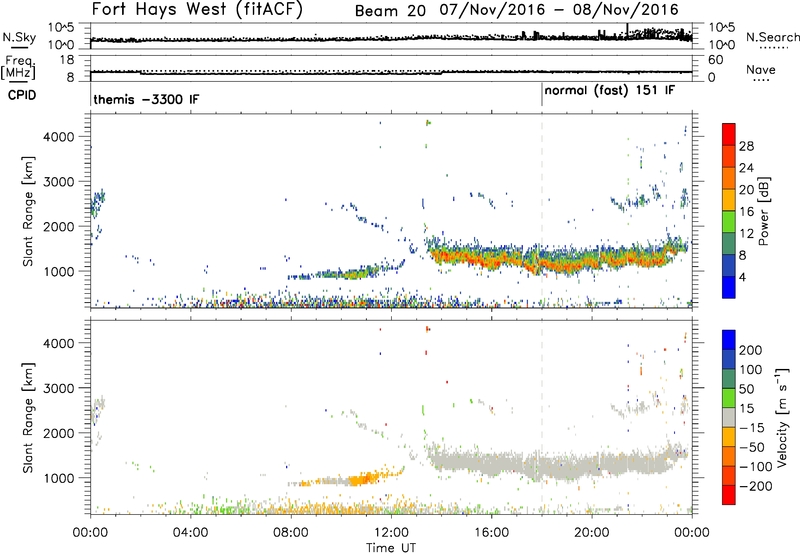This screenshot has height=554, width=800.
Task: Click the 'N.Search' legend label
Action: 773,37
